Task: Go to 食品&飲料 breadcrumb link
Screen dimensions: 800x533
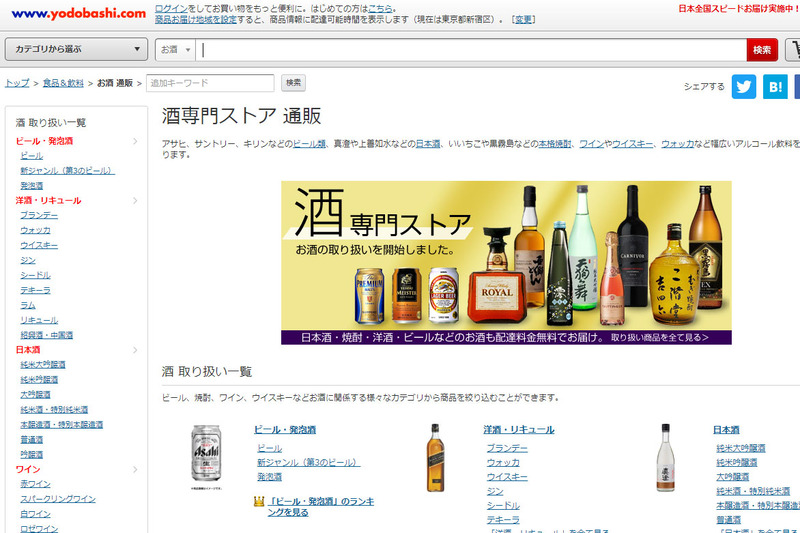Action: [63, 83]
